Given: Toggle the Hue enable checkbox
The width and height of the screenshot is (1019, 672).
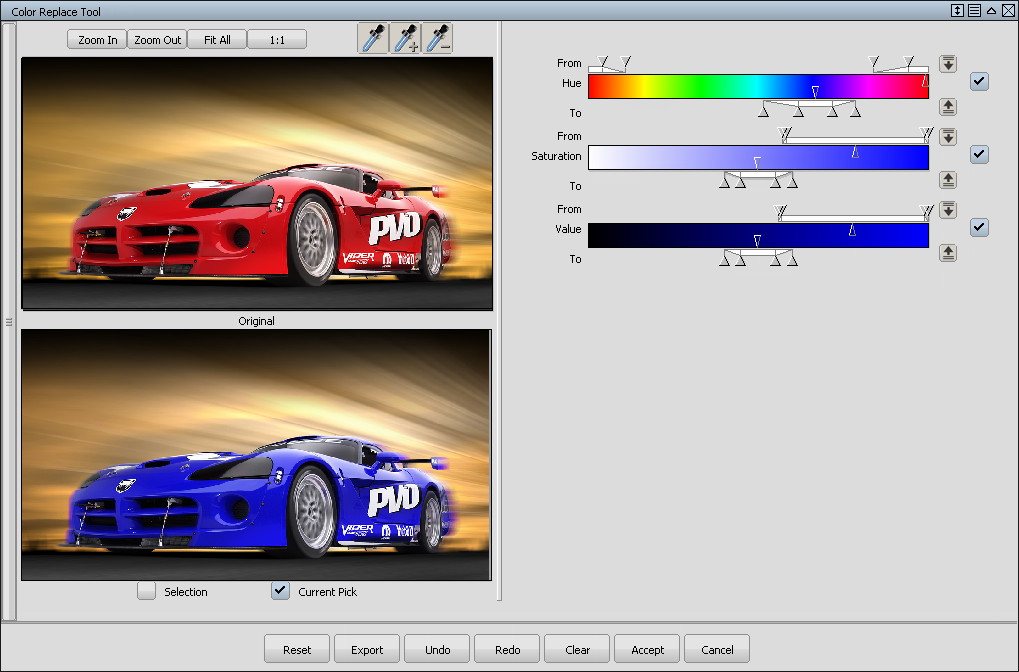Looking at the screenshot, I should (x=979, y=81).
